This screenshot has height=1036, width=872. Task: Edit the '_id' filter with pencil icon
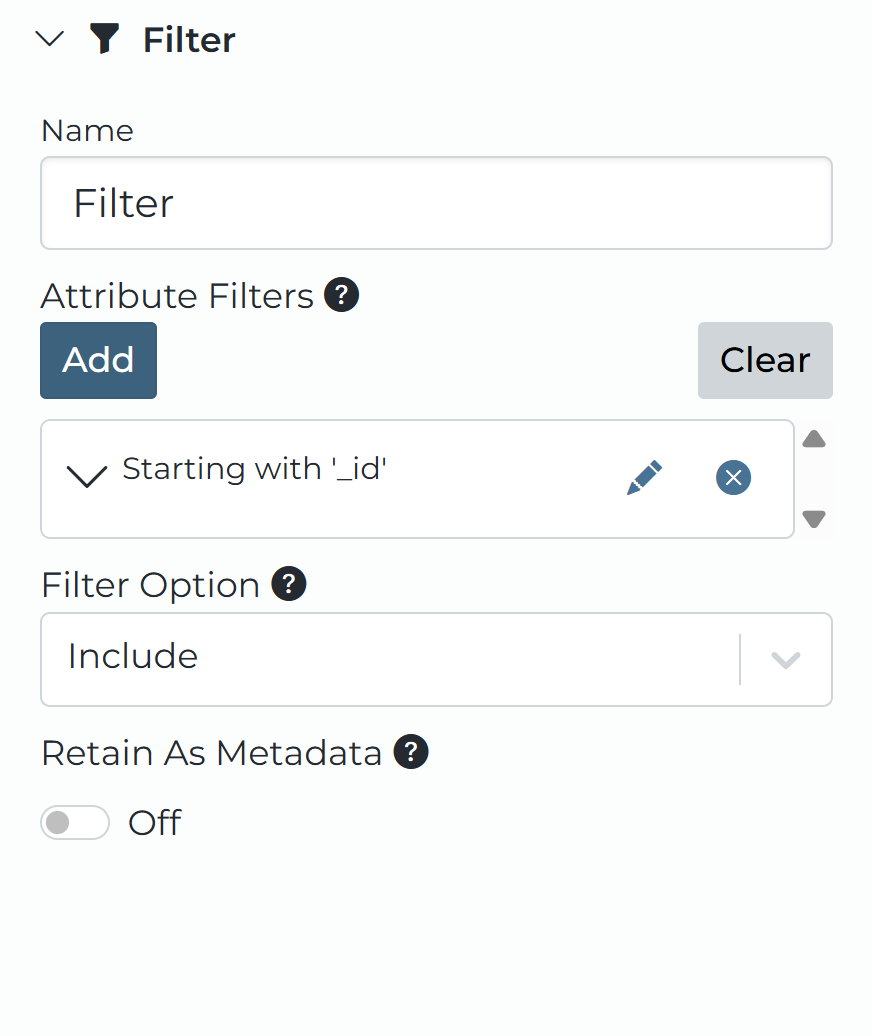pyautogui.click(x=644, y=478)
